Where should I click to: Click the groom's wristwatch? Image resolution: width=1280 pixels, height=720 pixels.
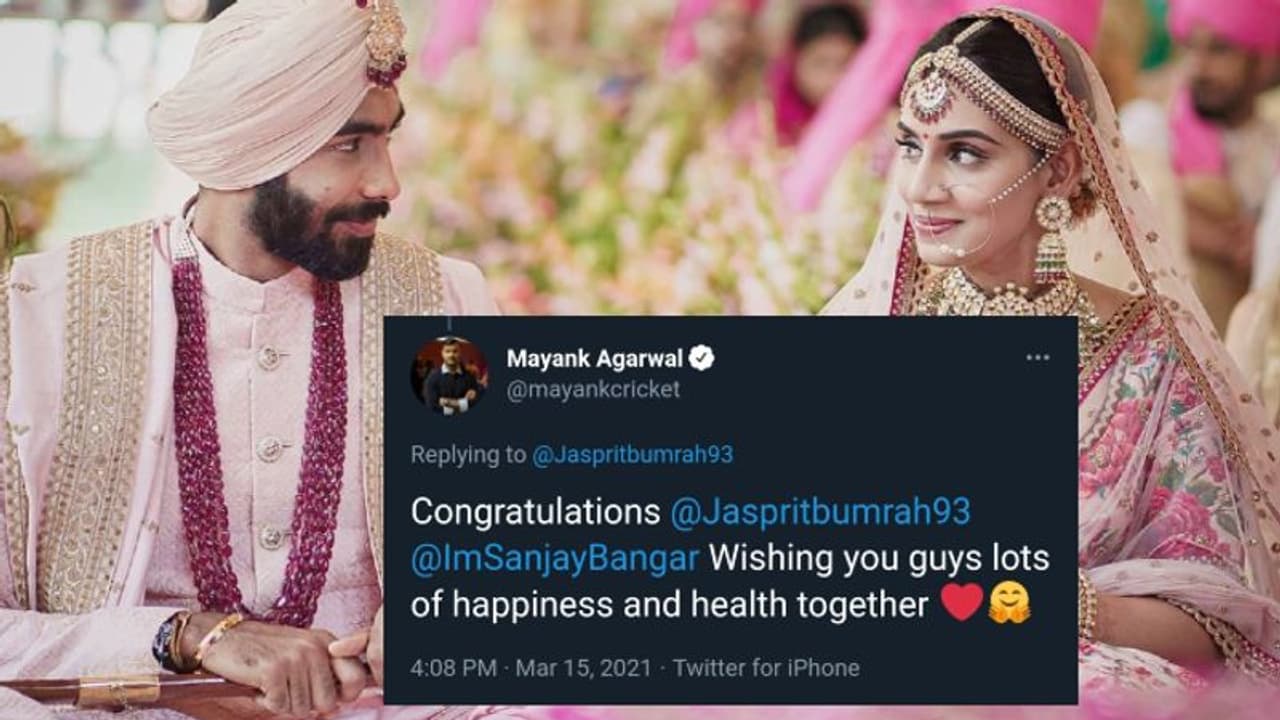(166, 642)
